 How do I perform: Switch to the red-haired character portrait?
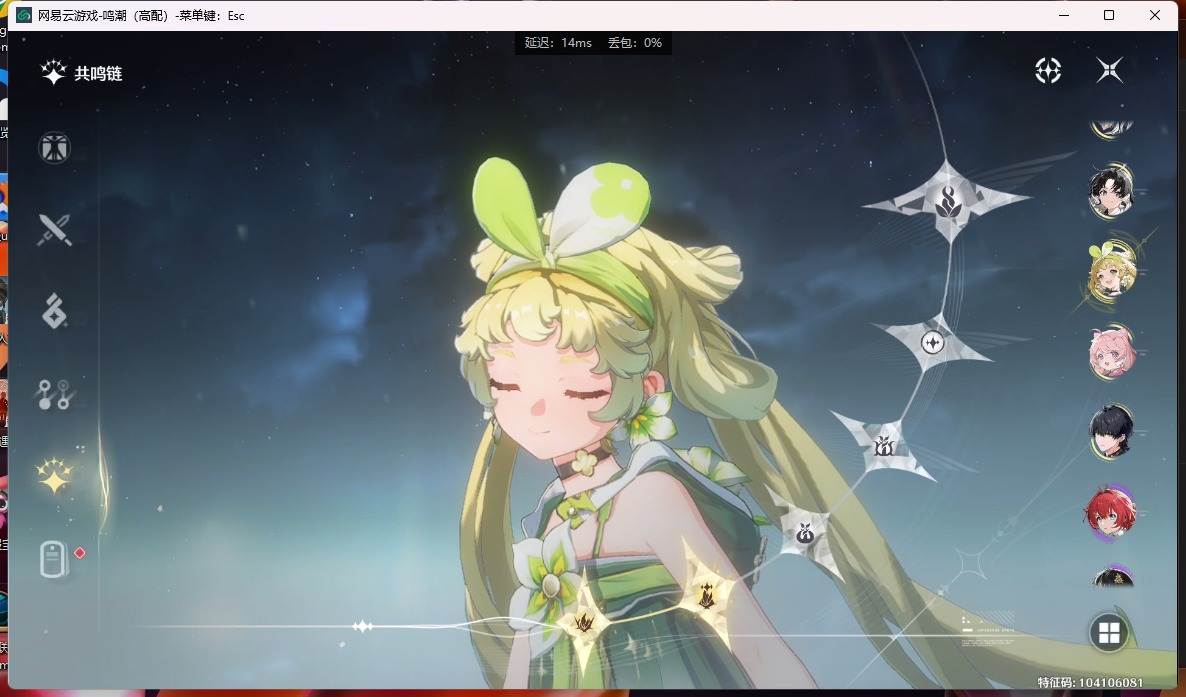1110,512
